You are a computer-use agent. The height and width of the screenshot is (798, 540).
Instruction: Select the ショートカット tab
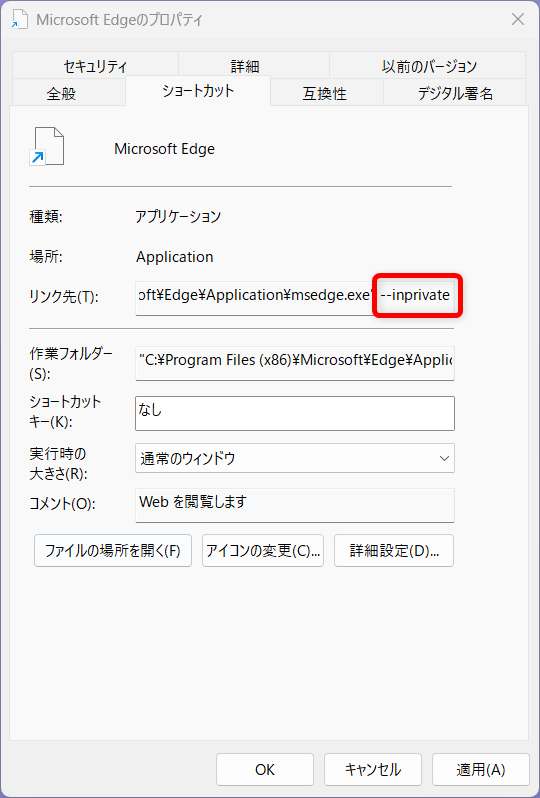click(x=198, y=91)
